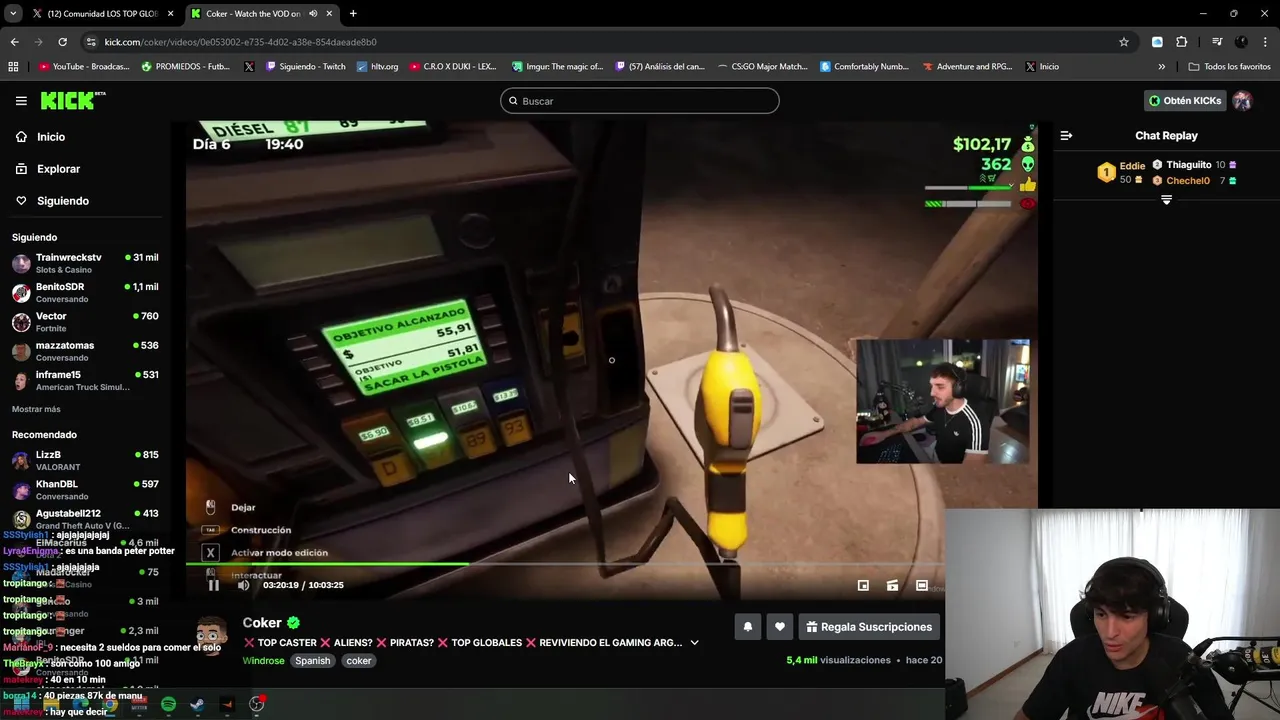Collapse the Chat Replay panel

[1066, 135]
